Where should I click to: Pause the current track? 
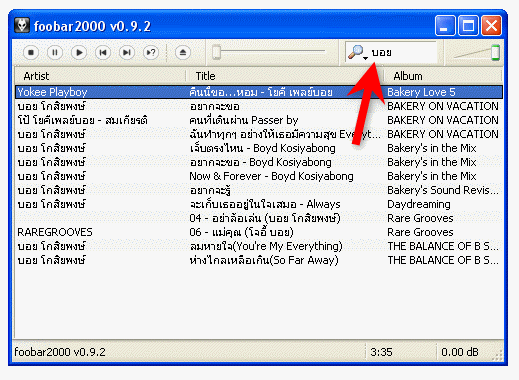click(55, 53)
